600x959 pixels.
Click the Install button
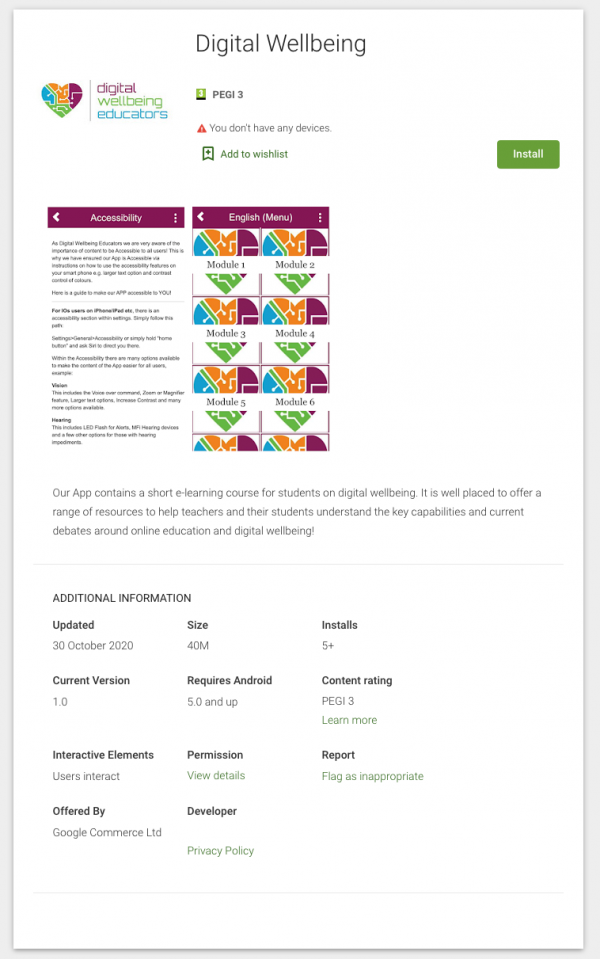tap(528, 154)
